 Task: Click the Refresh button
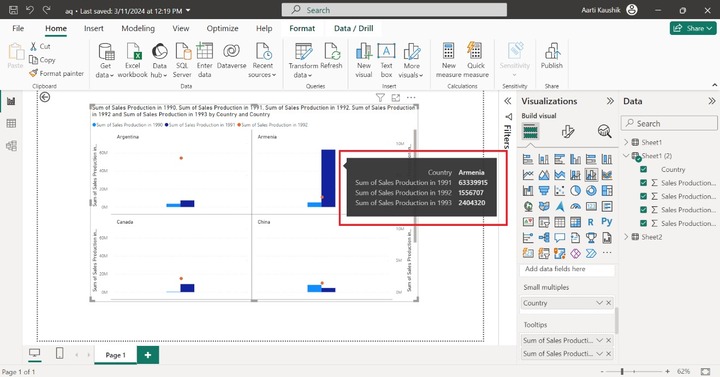331,56
